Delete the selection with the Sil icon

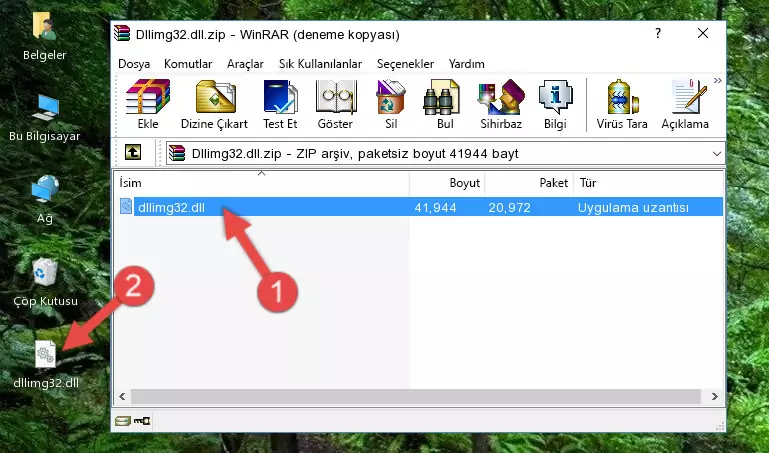click(391, 104)
